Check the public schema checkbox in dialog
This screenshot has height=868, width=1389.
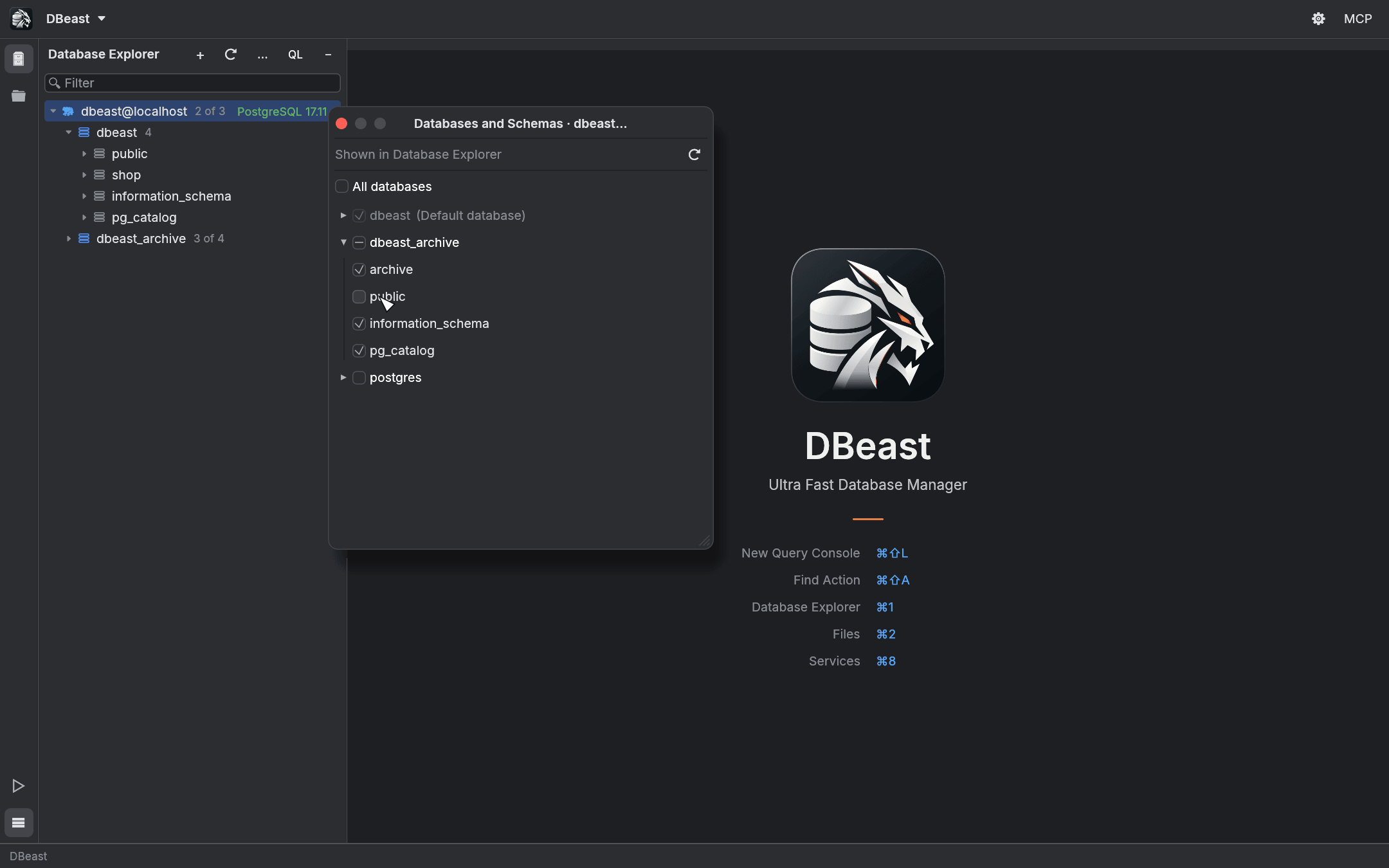[x=359, y=296]
